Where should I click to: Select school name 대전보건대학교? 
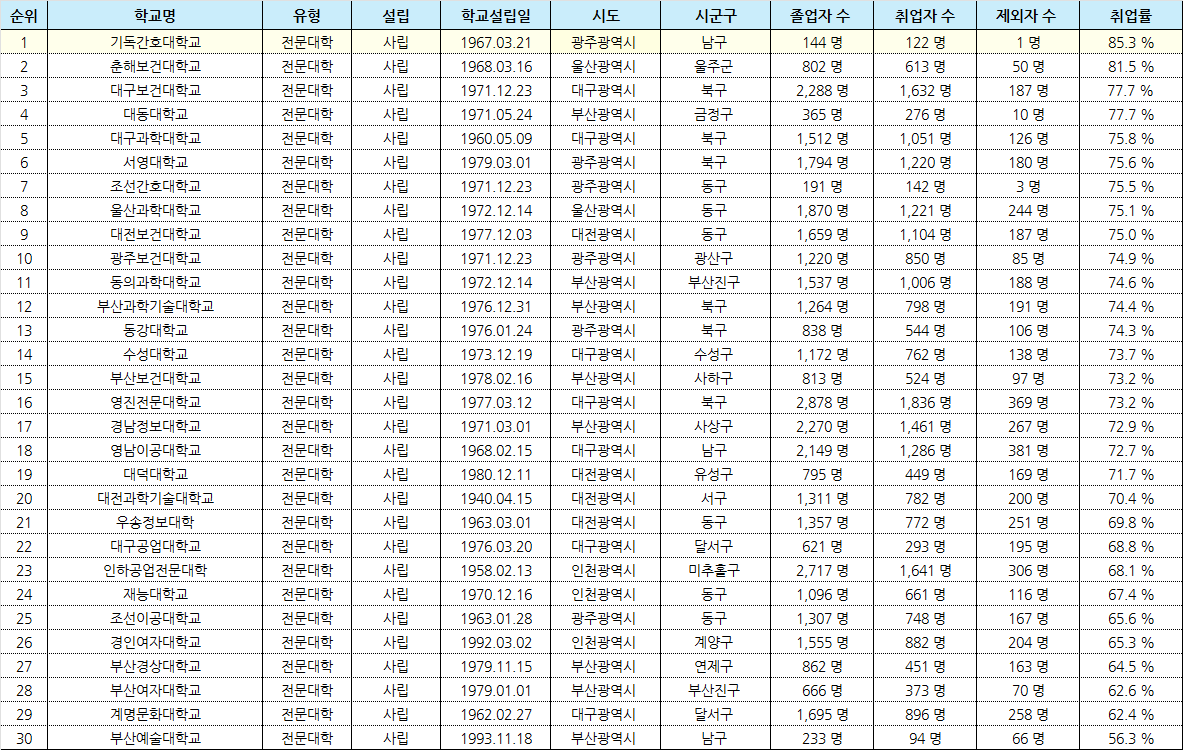pos(155,235)
